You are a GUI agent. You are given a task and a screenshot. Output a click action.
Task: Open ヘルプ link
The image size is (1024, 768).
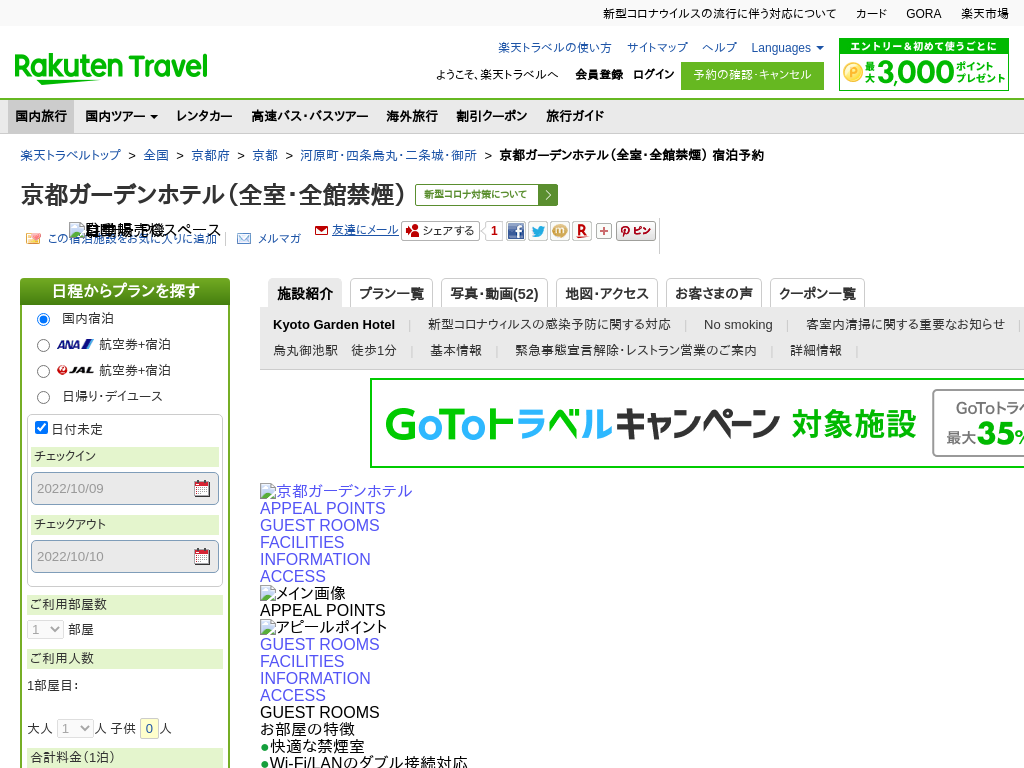pyautogui.click(x=719, y=48)
